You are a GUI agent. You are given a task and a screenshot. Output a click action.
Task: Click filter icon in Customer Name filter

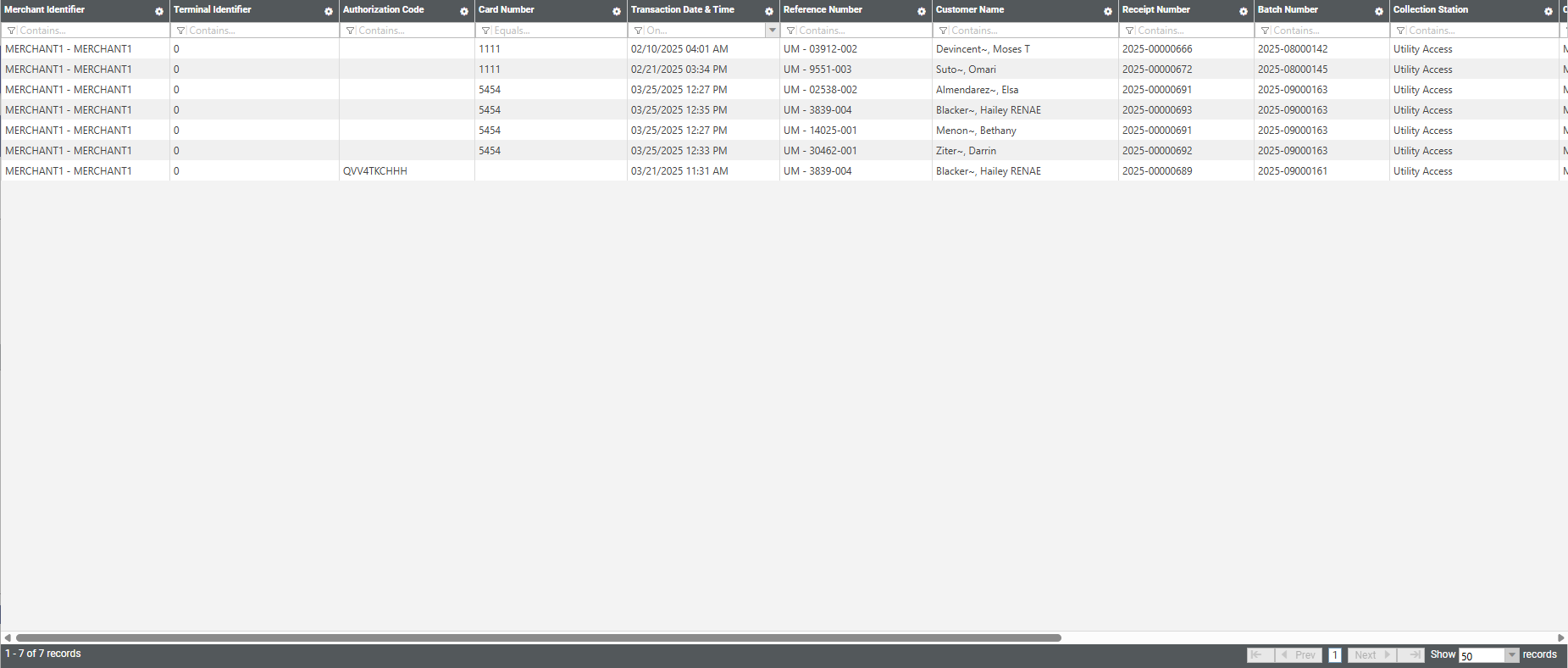point(944,31)
